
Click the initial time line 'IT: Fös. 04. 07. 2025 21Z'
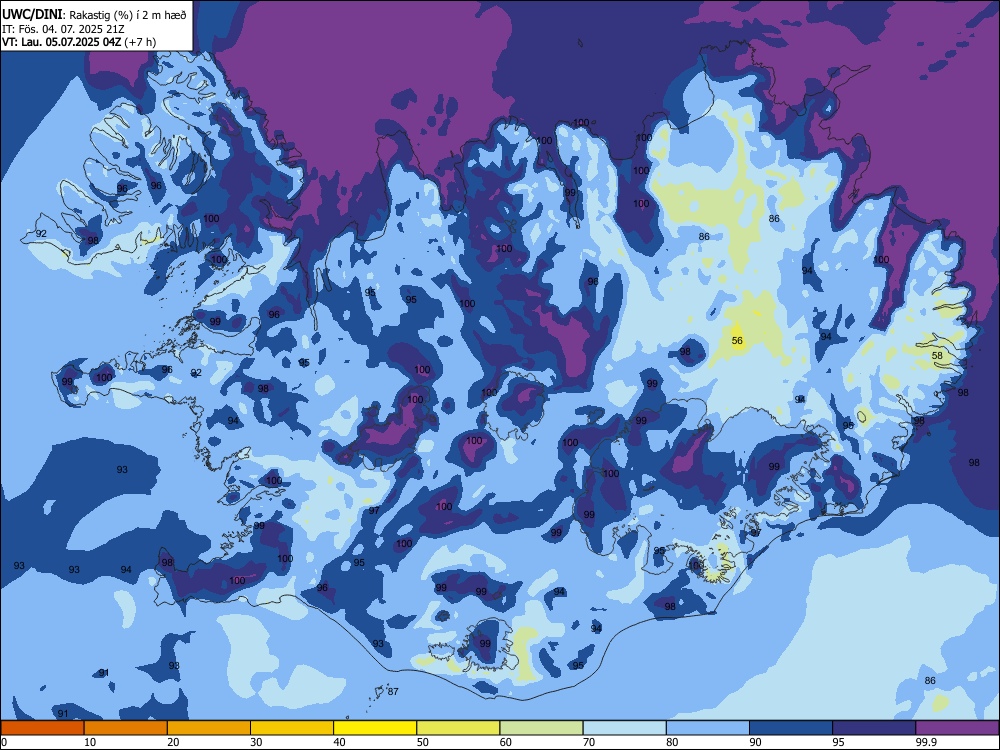coord(61,29)
